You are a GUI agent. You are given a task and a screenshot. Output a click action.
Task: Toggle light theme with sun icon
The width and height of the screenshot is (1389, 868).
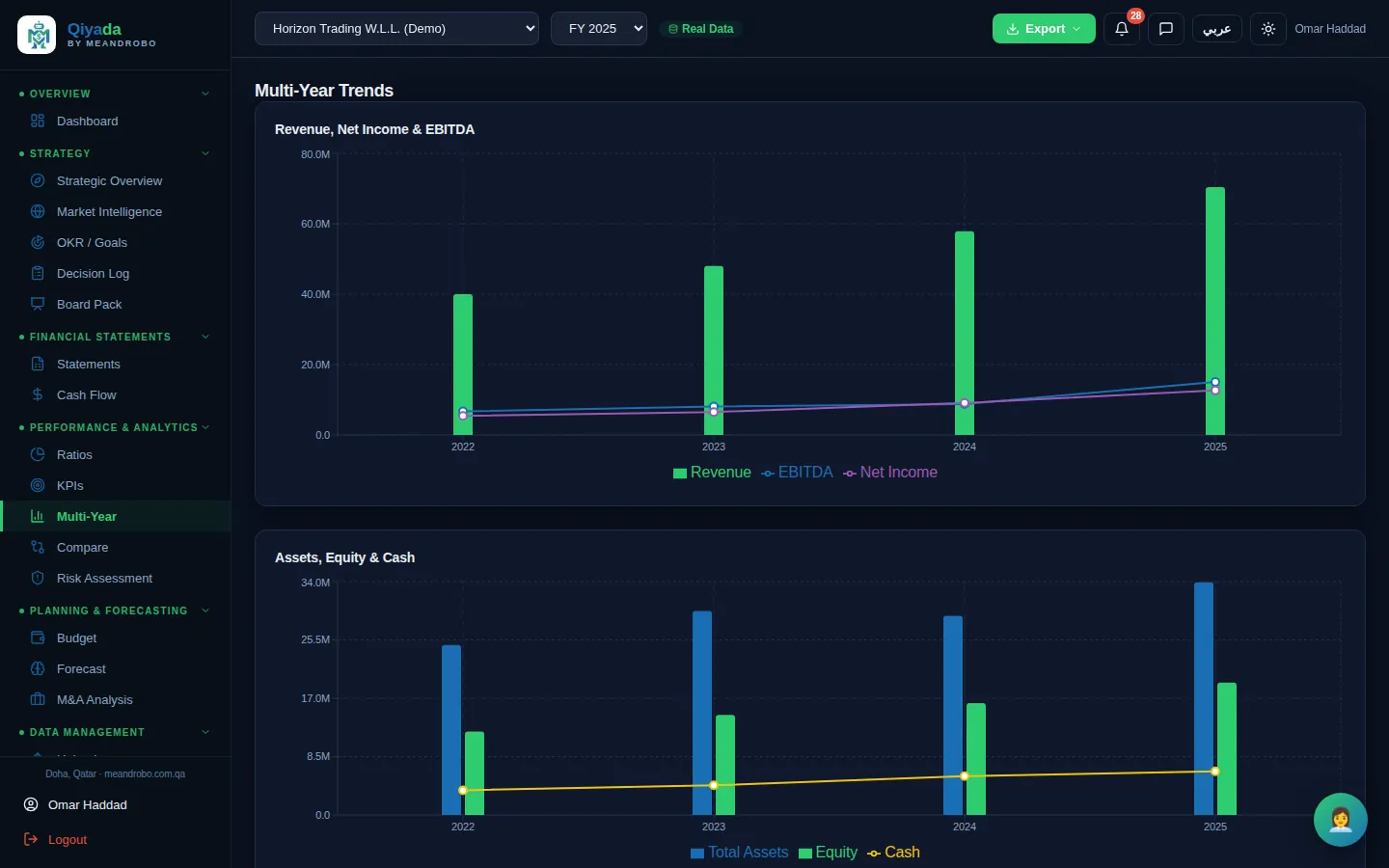(1268, 29)
